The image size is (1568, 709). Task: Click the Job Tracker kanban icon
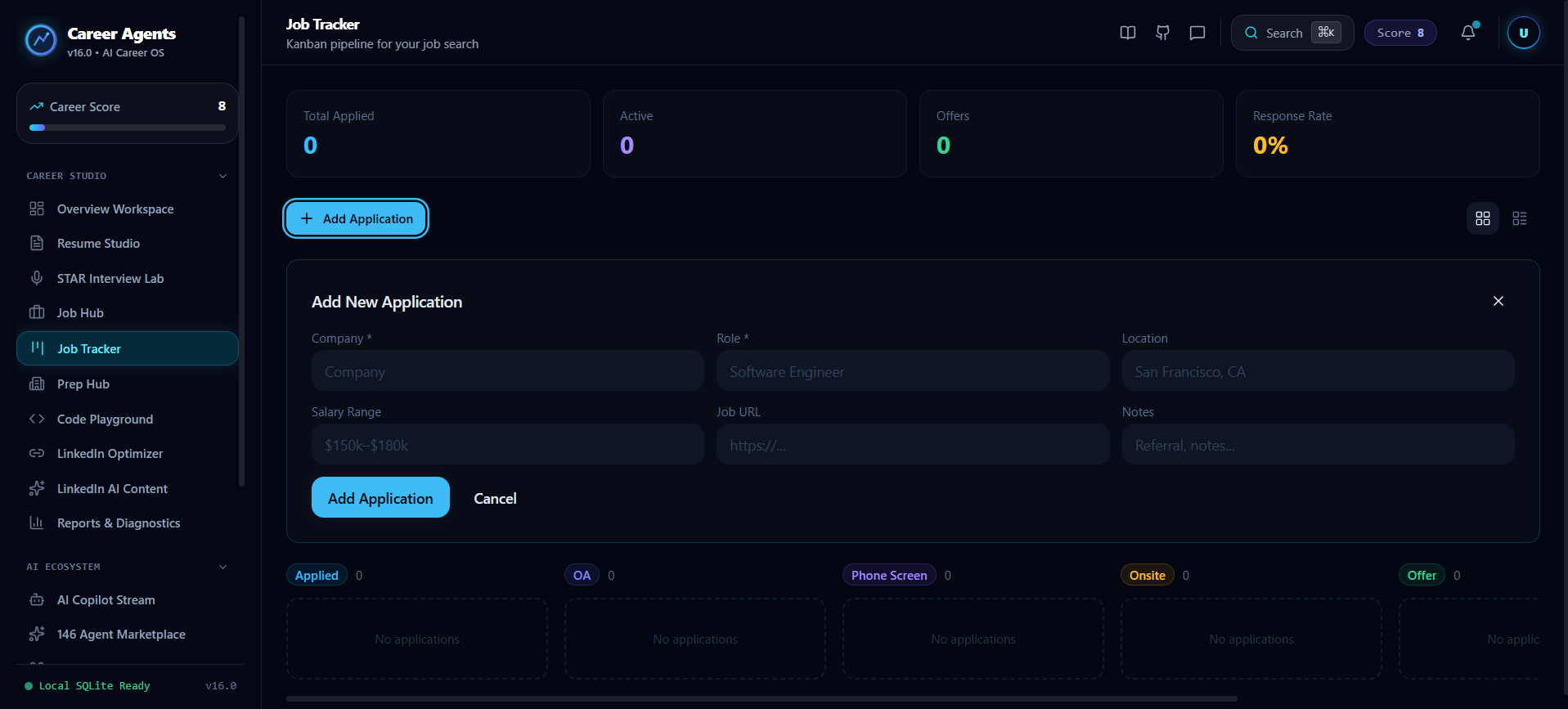pos(37,348)
